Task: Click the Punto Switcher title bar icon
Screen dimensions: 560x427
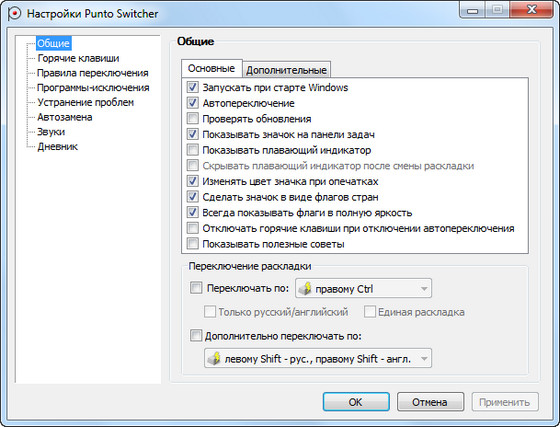Action: pos(14,14)
